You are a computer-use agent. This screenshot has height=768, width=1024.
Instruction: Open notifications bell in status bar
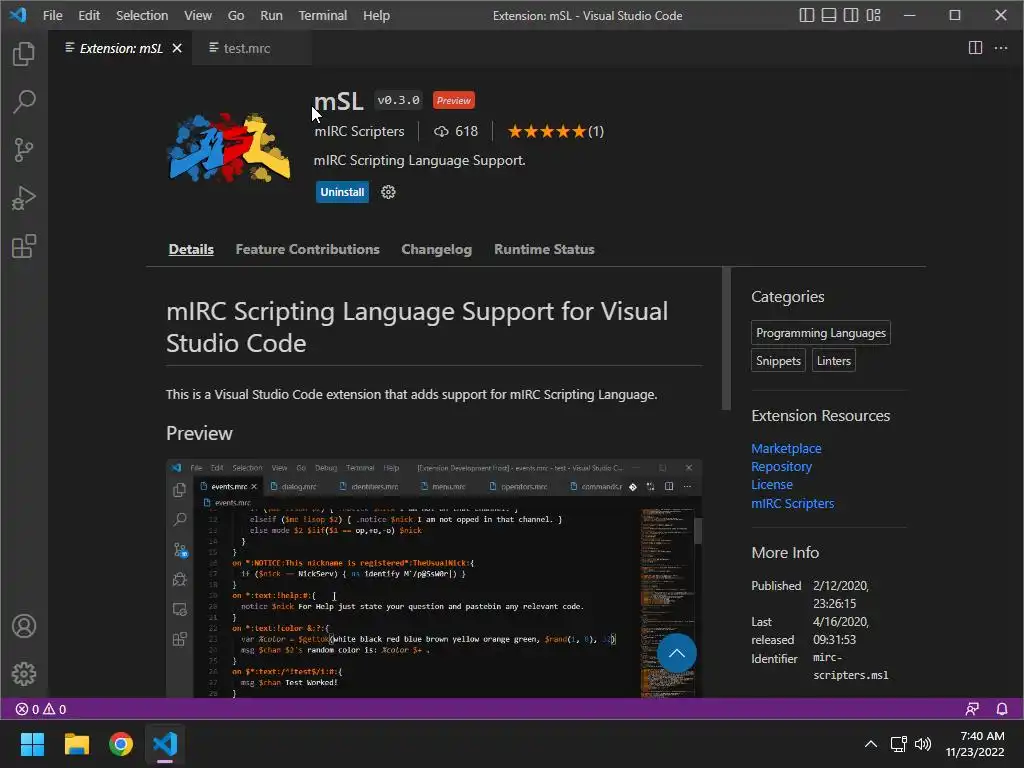click(1002, 709)
